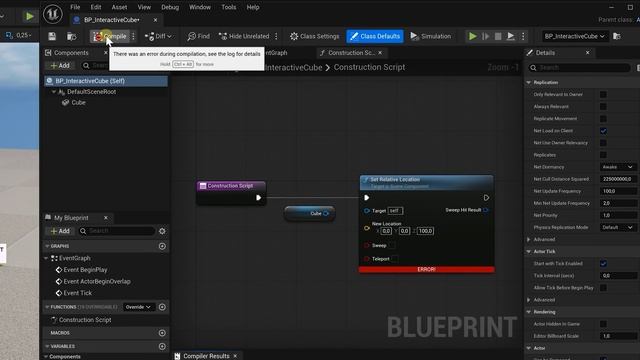Viewport: 640px width, 360px height.
Task: Open Compile options three-dot menu
Action: (133, 36)
